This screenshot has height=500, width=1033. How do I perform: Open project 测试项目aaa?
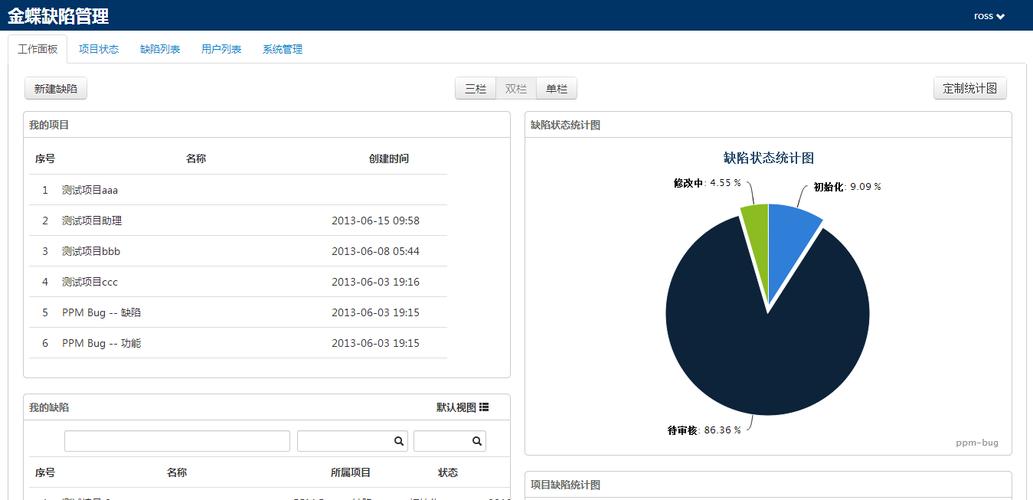[x=90, y=190]
